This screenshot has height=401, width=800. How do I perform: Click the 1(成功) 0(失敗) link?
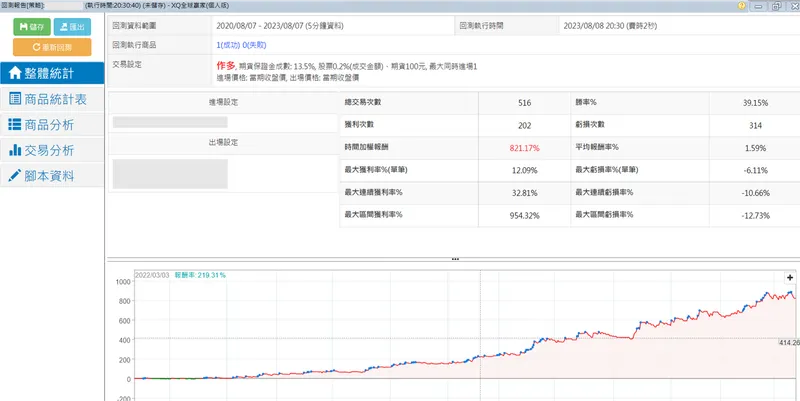pos(241,45)
